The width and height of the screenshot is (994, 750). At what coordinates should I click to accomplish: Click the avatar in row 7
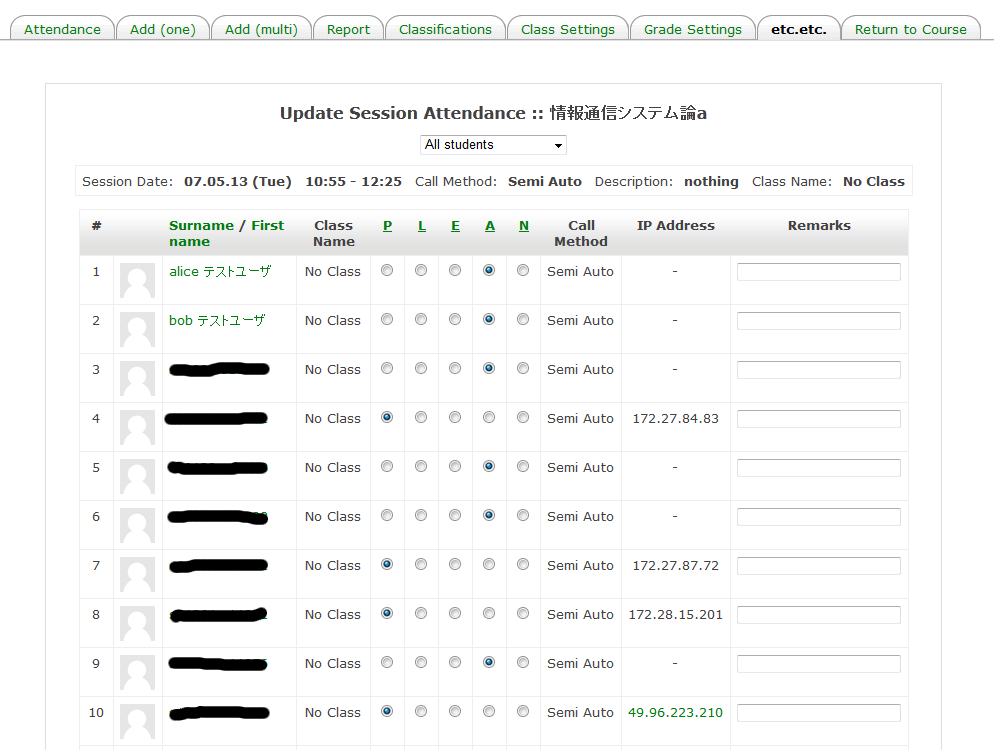click(137, 574)
